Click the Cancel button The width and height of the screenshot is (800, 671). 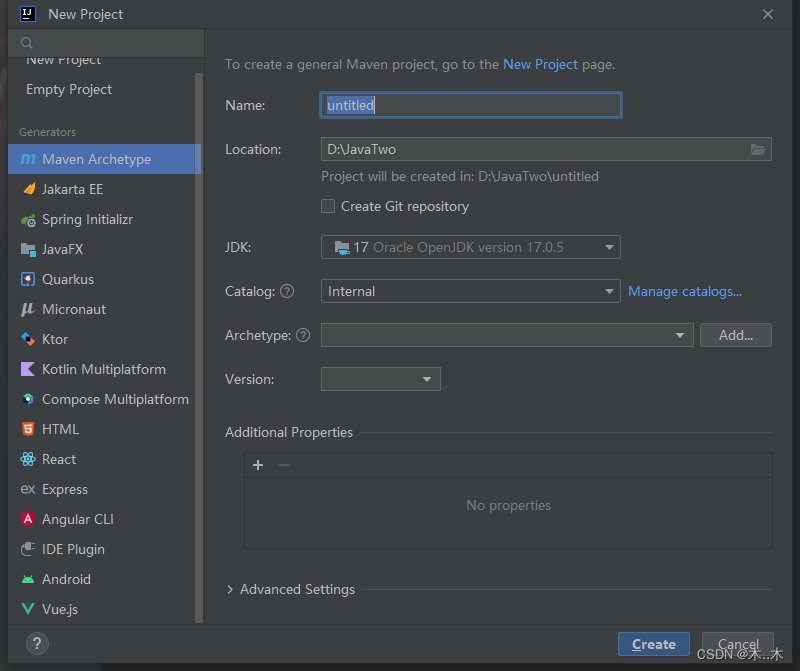738,644
